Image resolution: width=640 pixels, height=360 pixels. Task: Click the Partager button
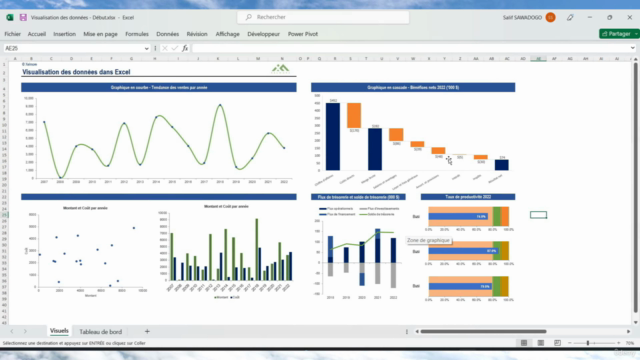pos(616,34)
